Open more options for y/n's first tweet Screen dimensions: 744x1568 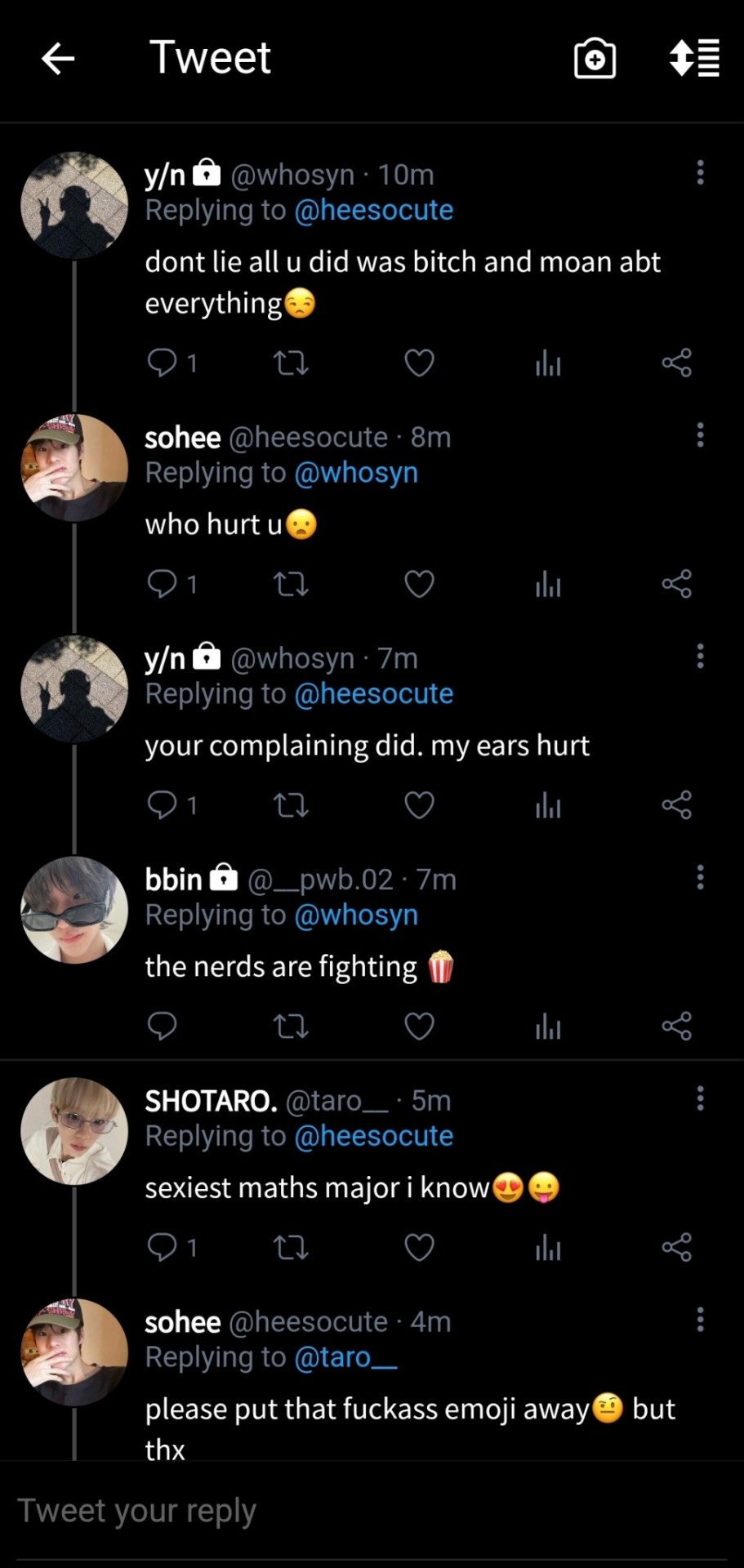[x=700, y=172]
